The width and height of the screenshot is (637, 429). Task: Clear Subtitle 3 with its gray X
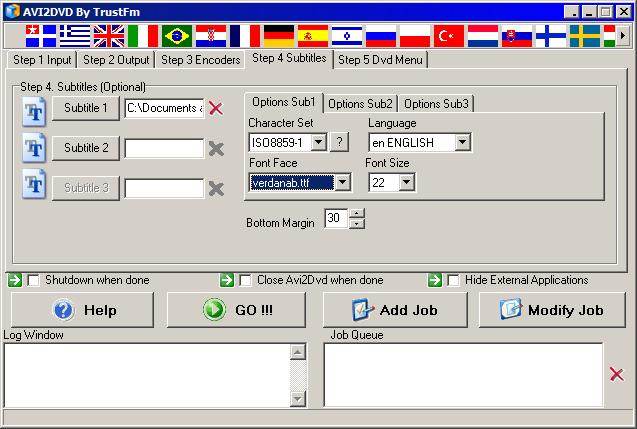(x=216, y=188)
